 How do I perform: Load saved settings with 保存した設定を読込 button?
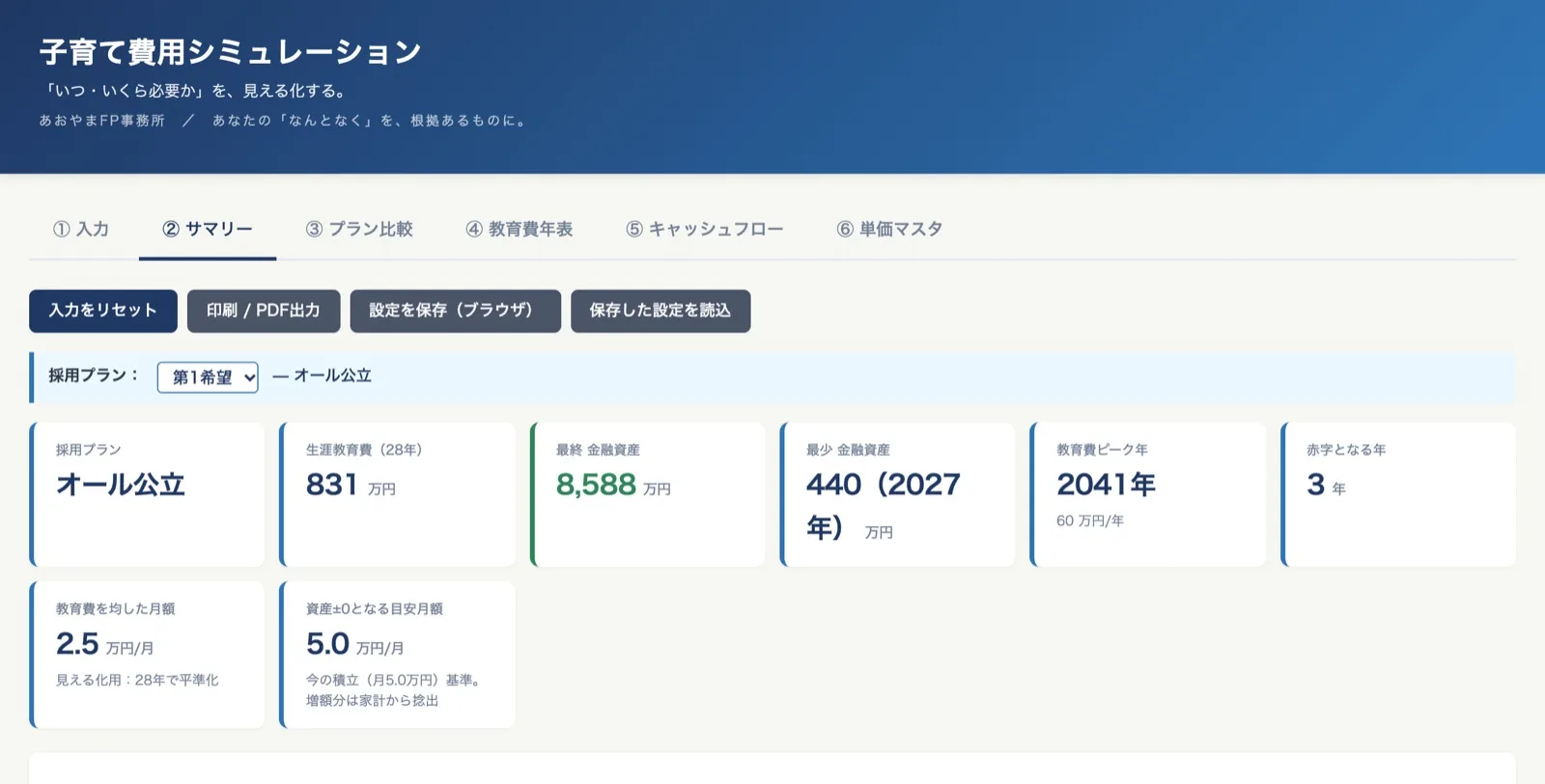coord(660,311)
